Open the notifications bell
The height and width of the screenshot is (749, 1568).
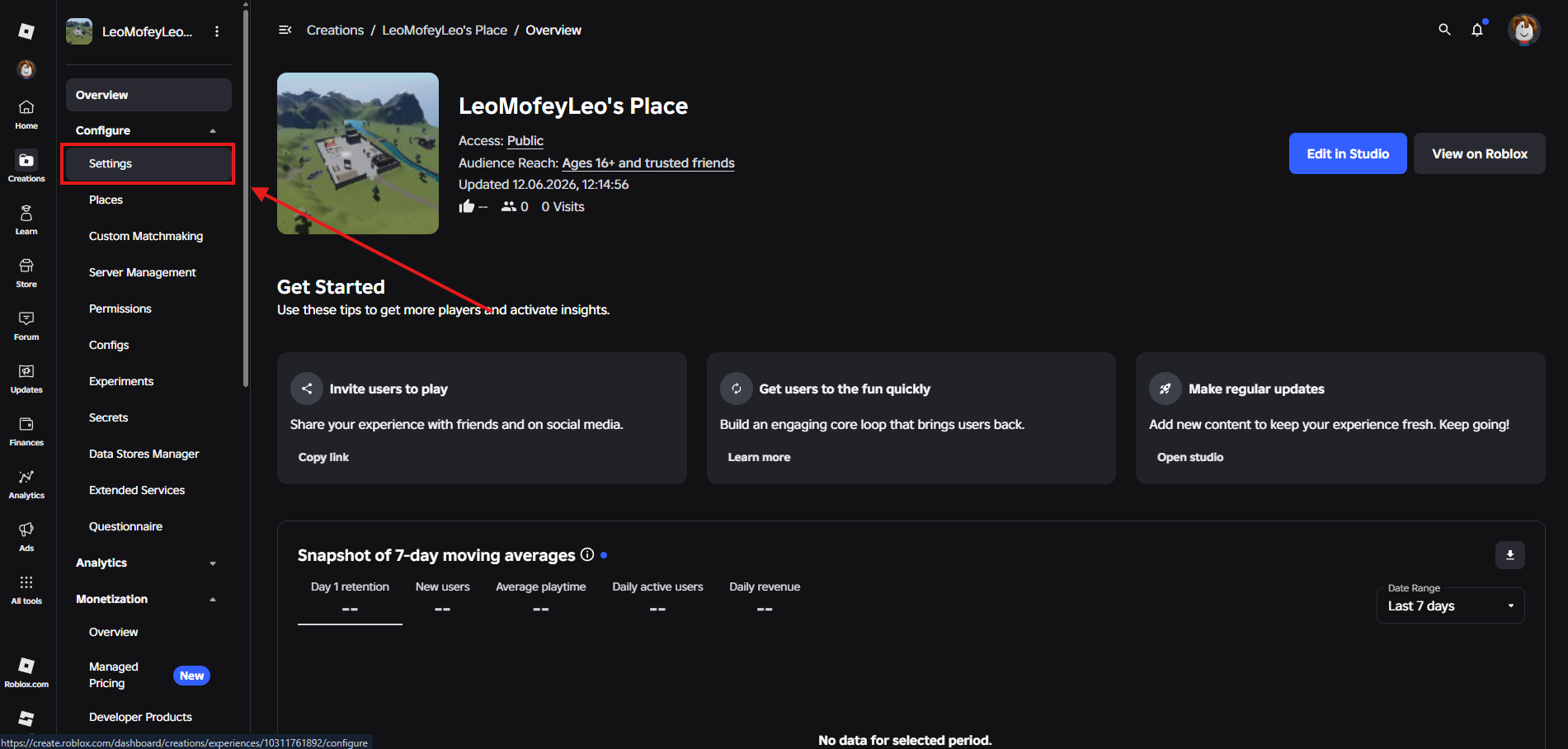[x=1477, y=30]
